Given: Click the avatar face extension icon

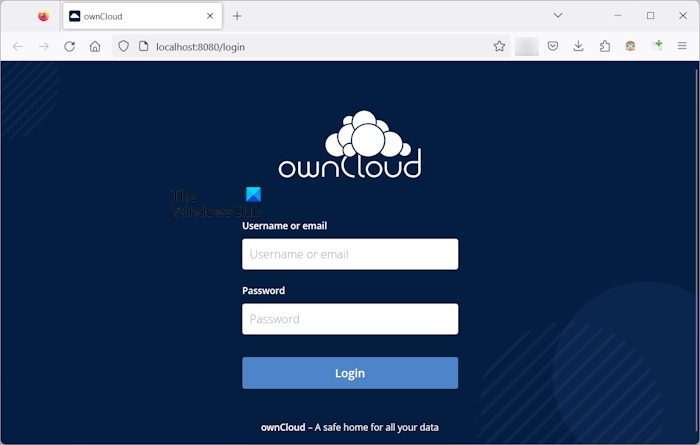Looking at the screenshot, I should click(x=630, y=46).
